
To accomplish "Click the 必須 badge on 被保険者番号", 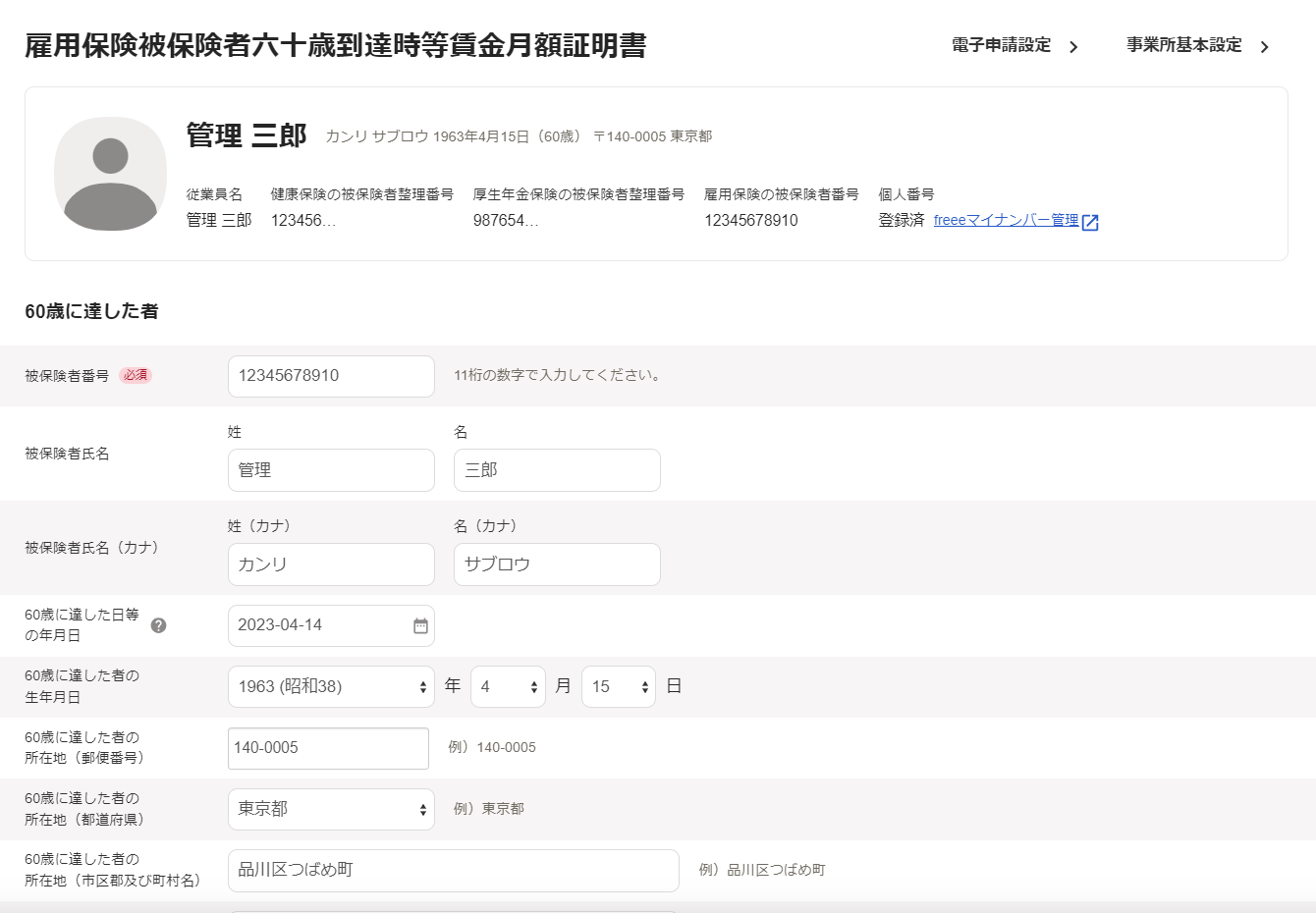I will (136, 375).
